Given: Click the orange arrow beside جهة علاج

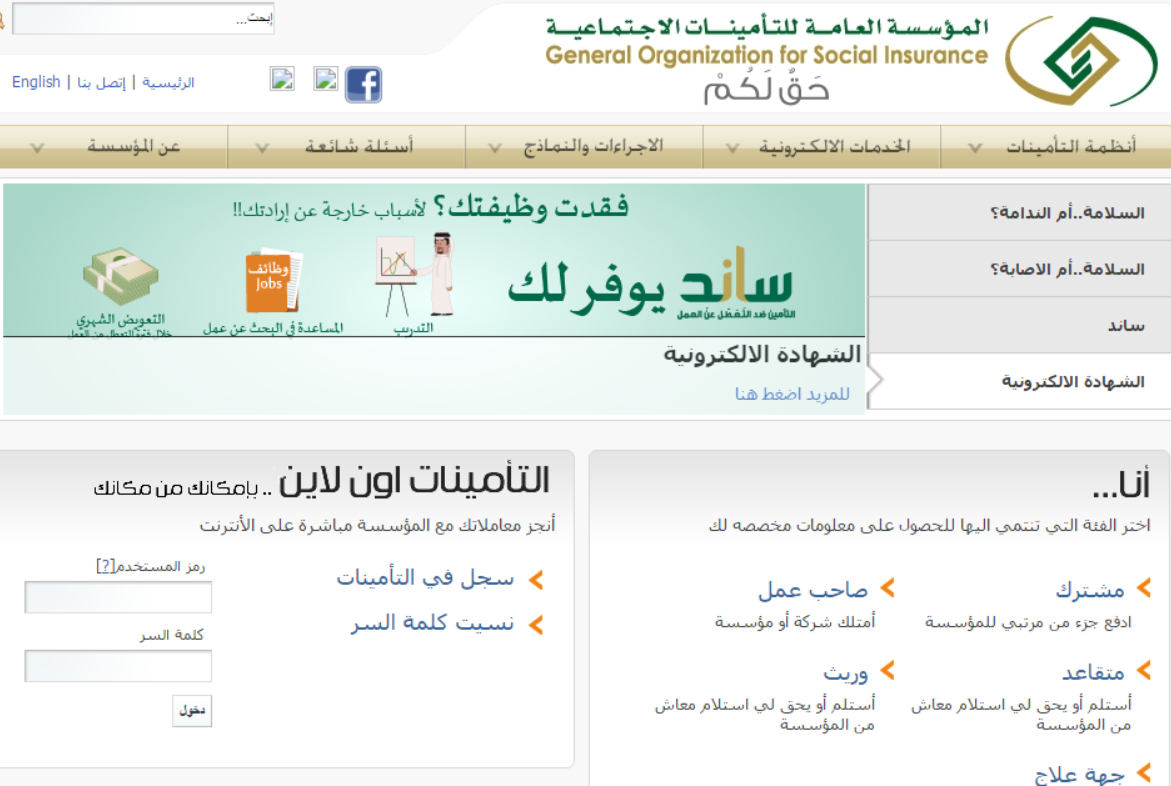Looking at the screenshot, I should pos(1143,773).
